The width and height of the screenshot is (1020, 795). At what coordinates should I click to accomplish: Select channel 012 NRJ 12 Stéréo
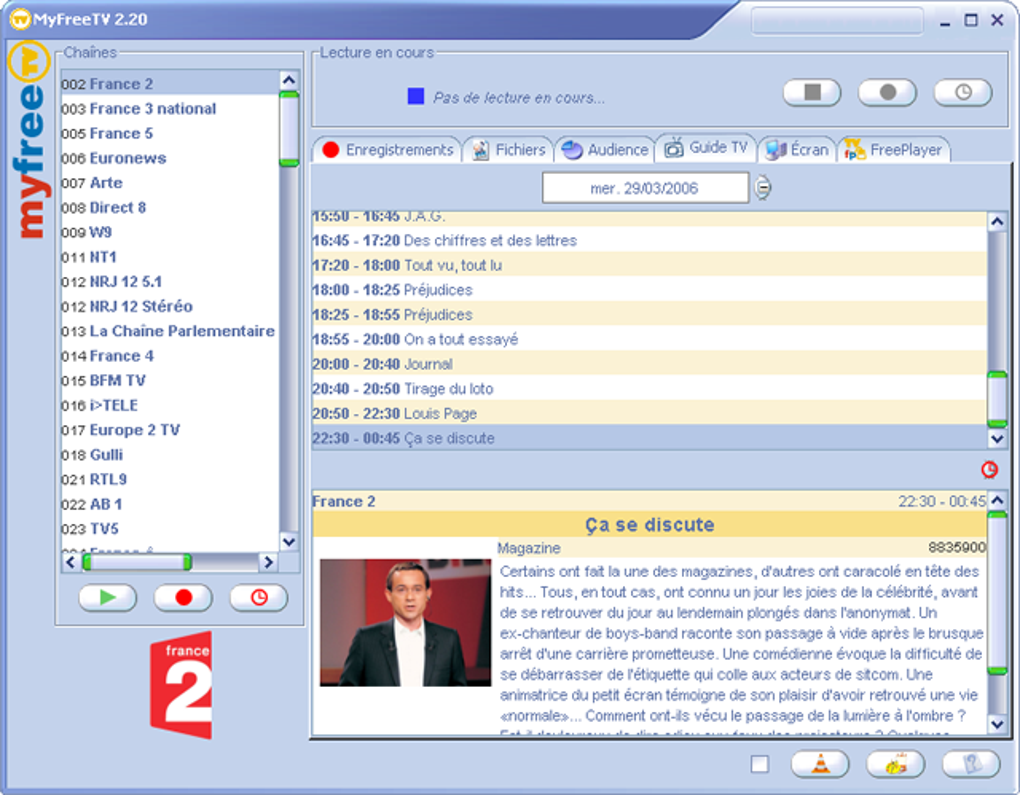[x=170, y=306]
